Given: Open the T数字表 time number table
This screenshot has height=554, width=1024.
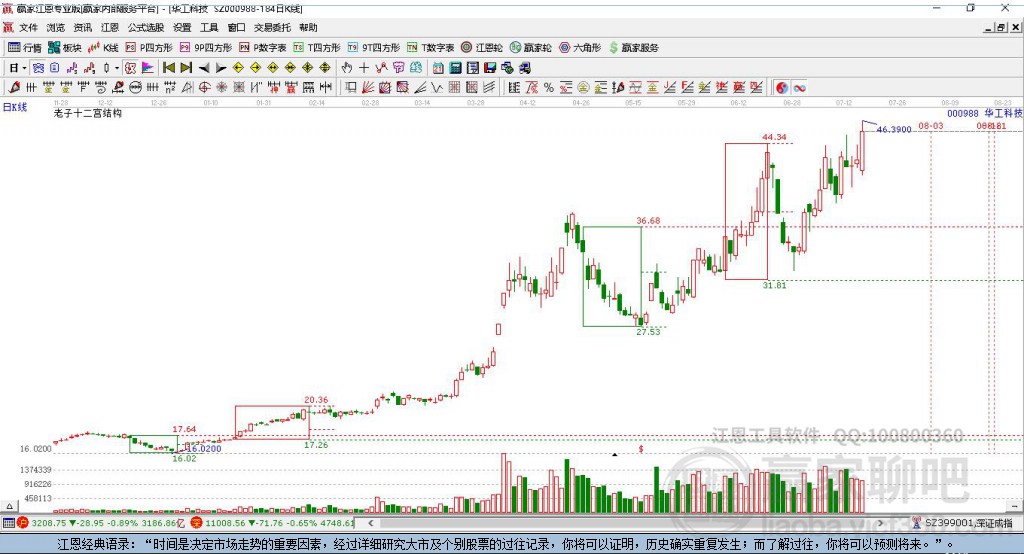Looking at the screenshot, I should pyautogui.click(x=430, y=48).
